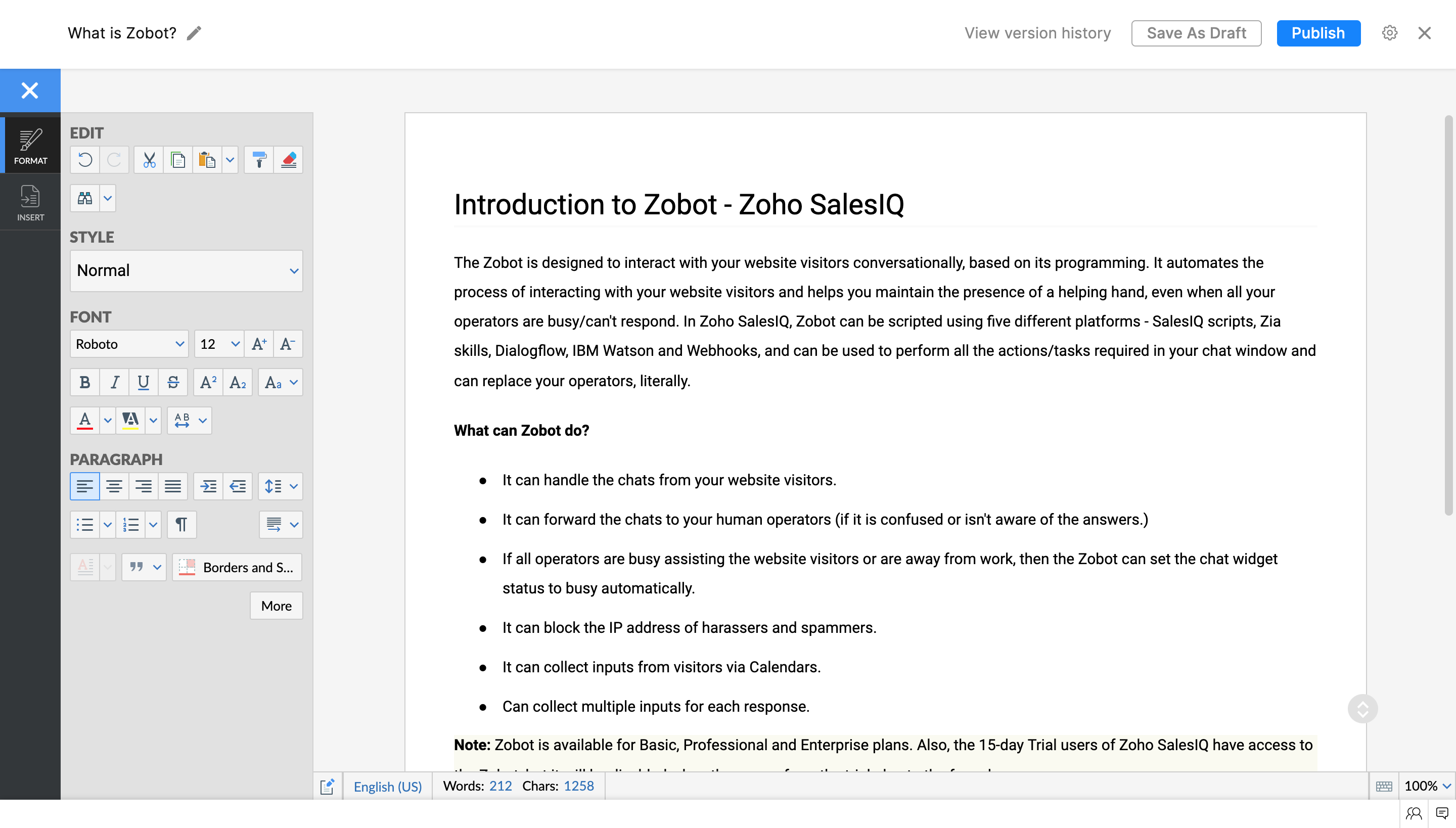
Task: Toggle Bold formatting
Action: pos(85,382)
